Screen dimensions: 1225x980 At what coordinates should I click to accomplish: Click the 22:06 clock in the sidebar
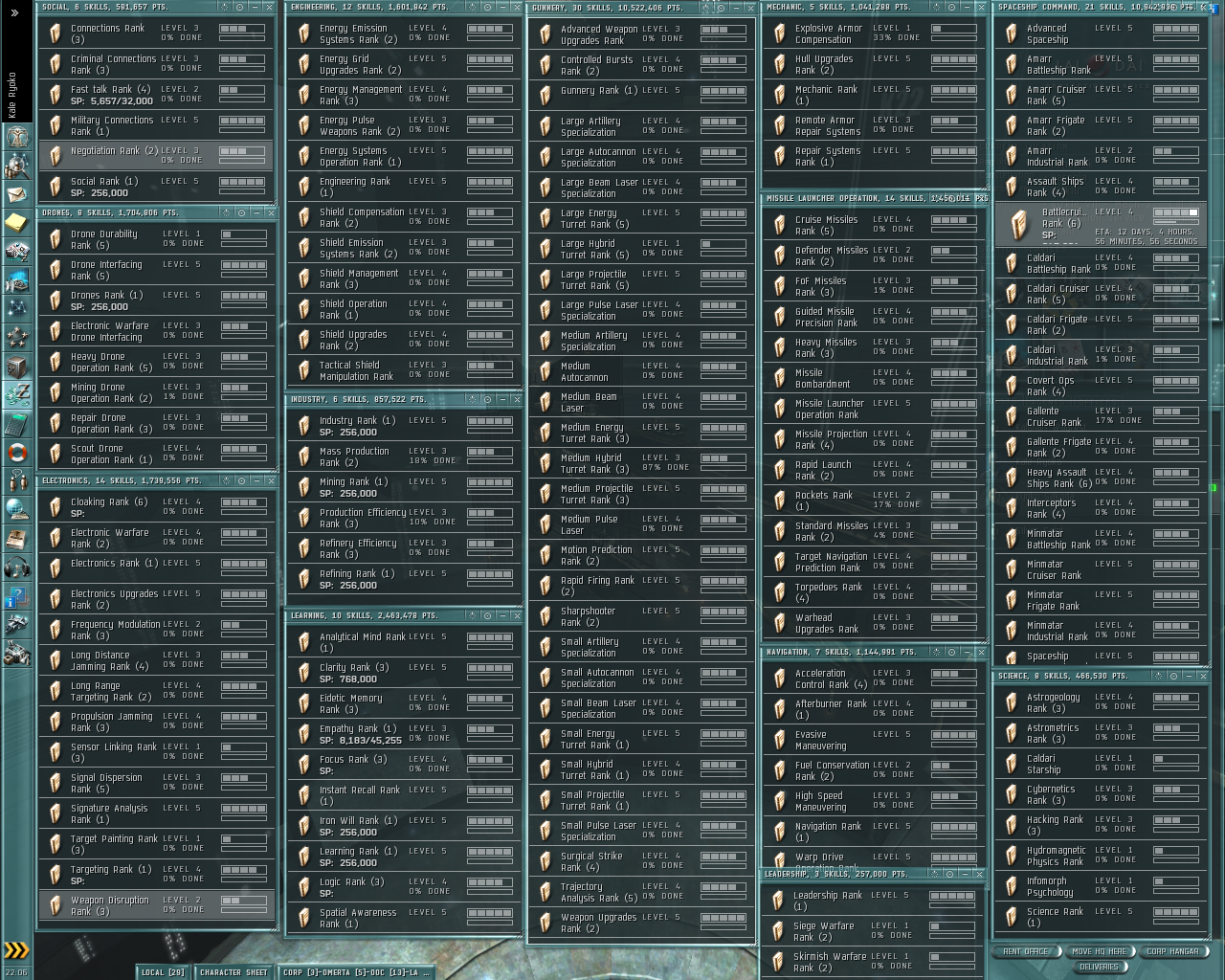coord(16,972)
